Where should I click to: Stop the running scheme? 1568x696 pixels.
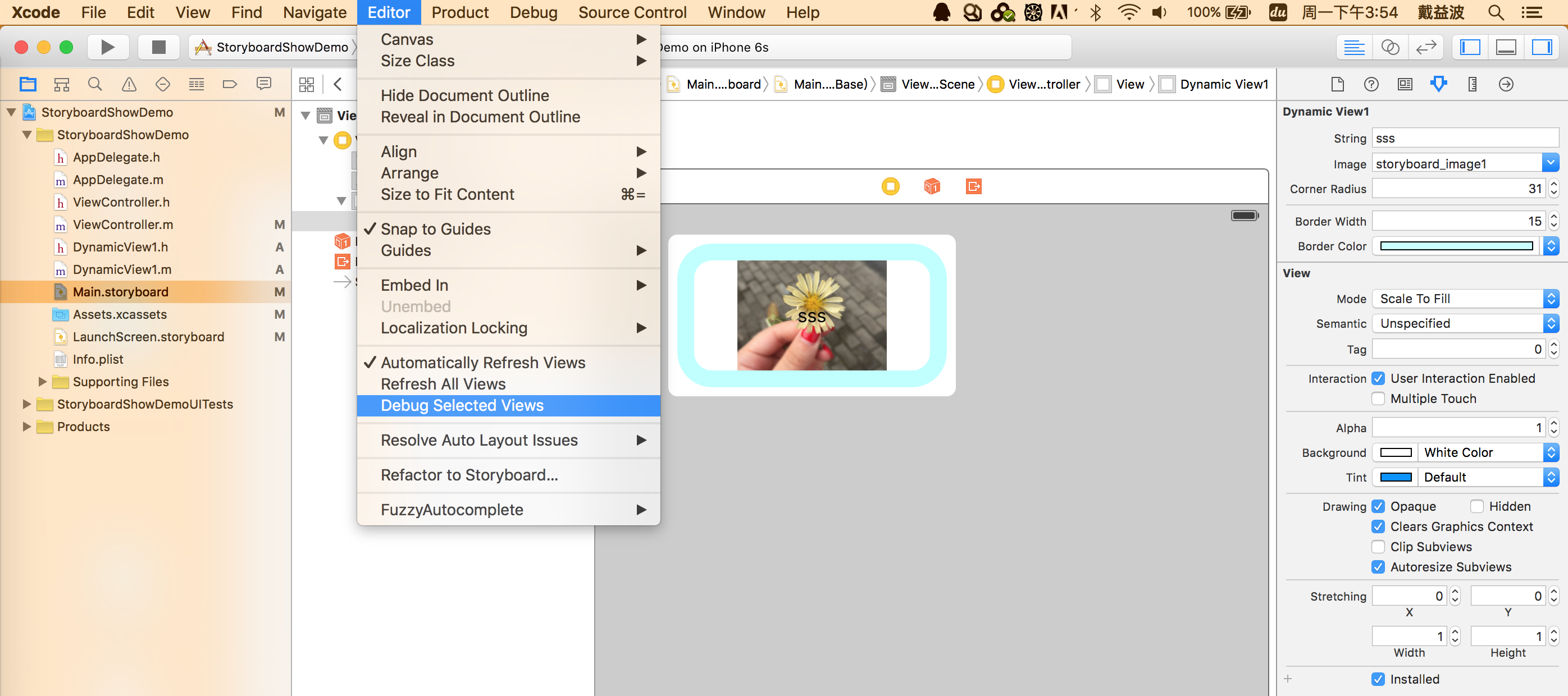tap(158, 47)
